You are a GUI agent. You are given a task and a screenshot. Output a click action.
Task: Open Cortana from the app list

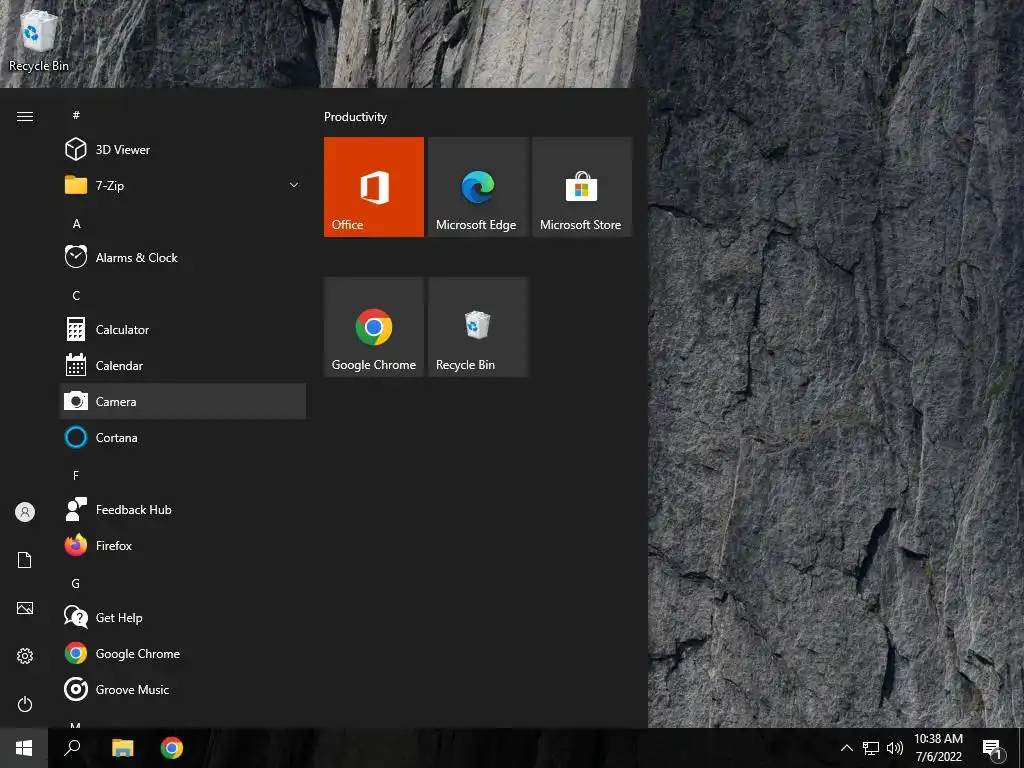tap(183, 438)
